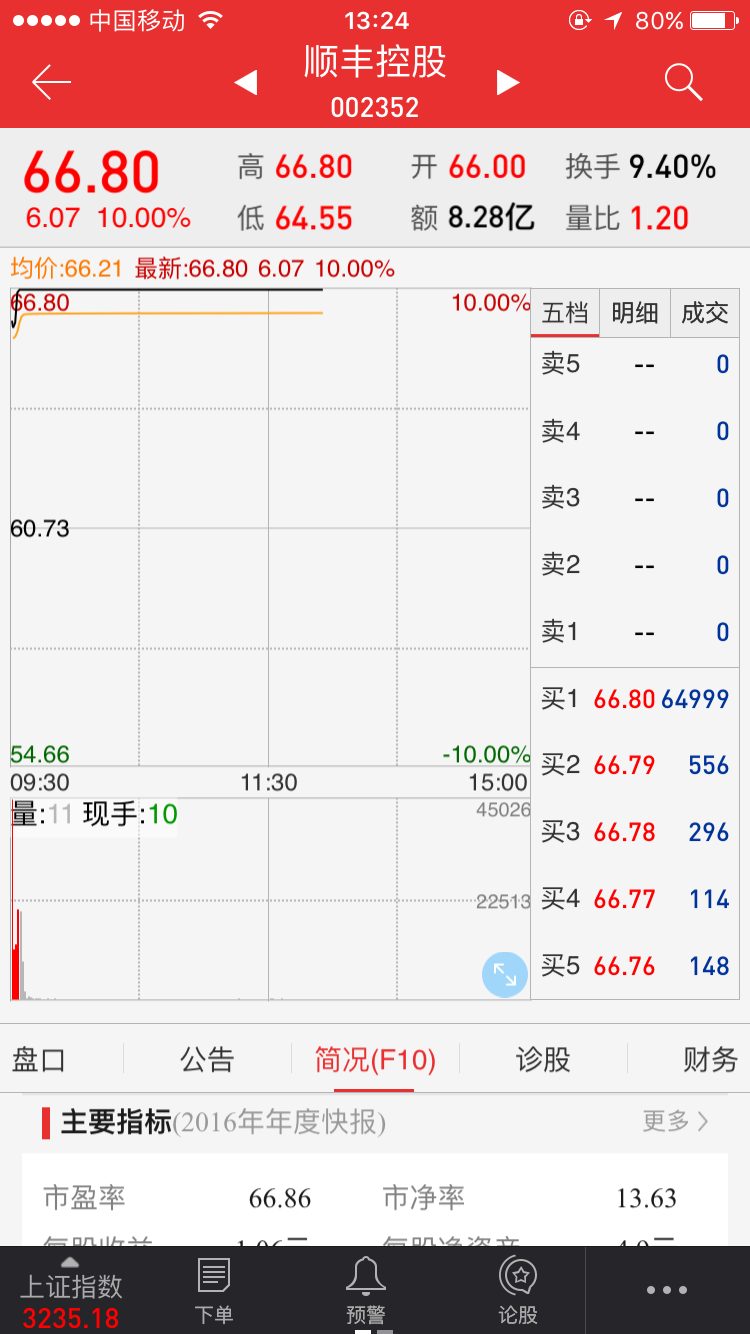Viewport: 750px width, 1334px height.
Task: Switch to the 成交 tab
Action: click(x=704, y=313)
